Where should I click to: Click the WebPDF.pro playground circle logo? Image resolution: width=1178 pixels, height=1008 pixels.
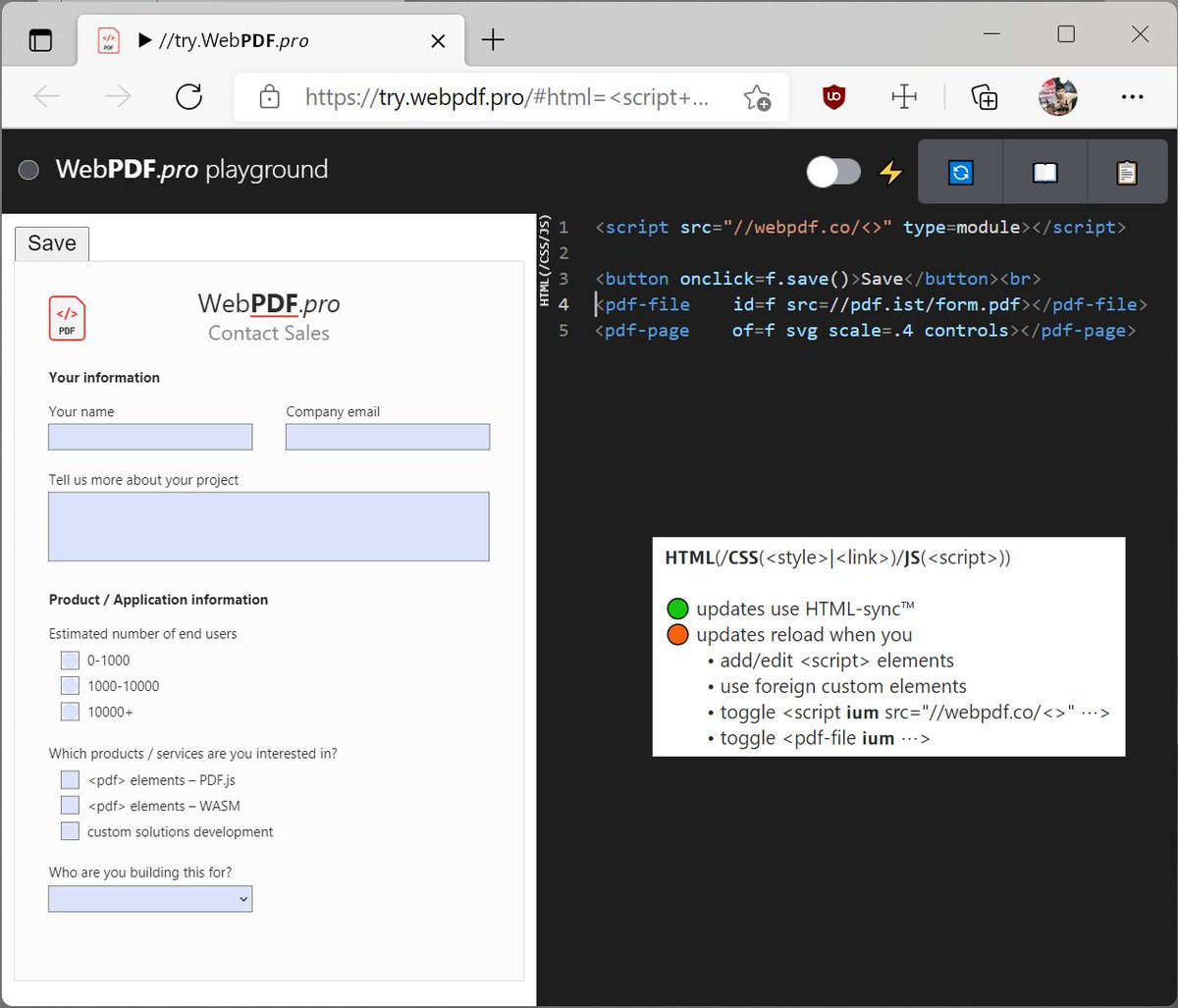28,169
